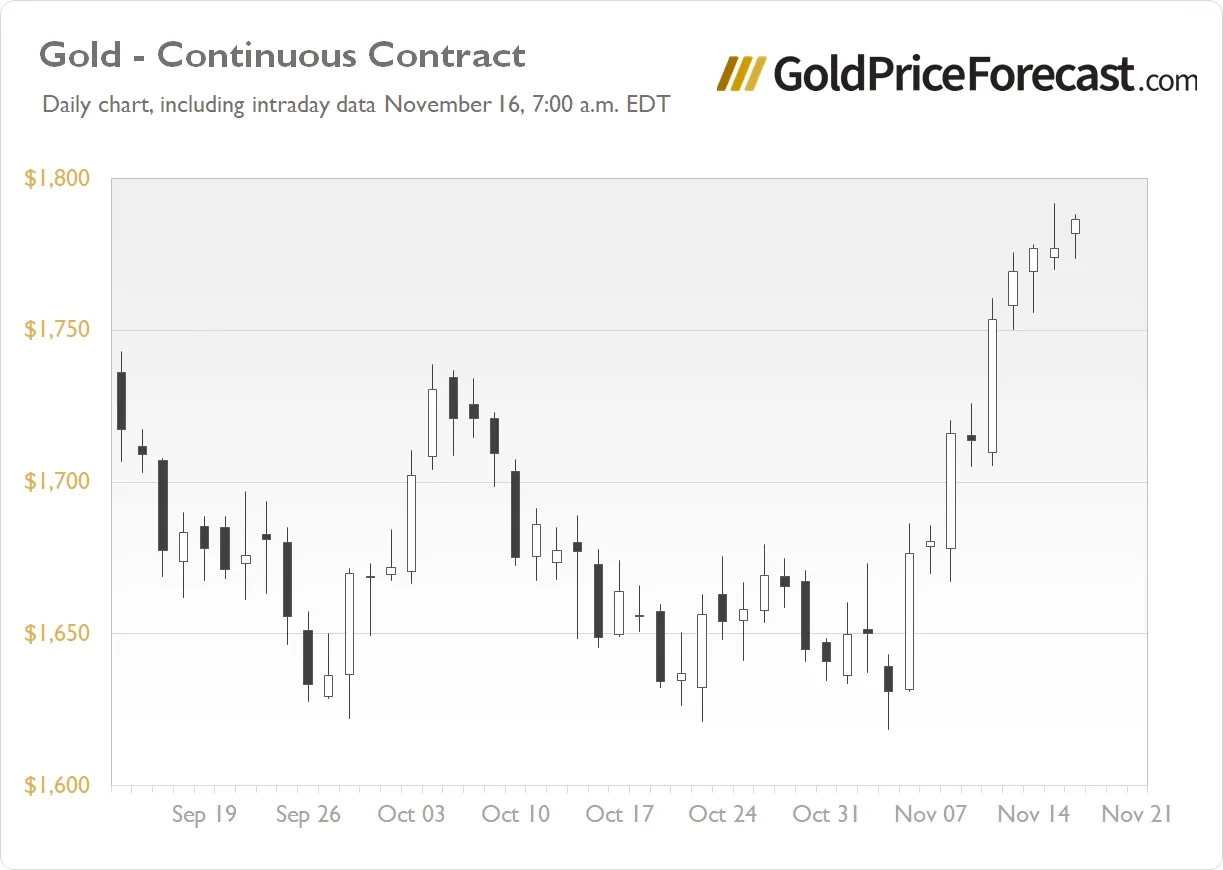The image size is (1223, 870).
Task: Click the Oct 03 date label
Action: (x=411, y=815)
